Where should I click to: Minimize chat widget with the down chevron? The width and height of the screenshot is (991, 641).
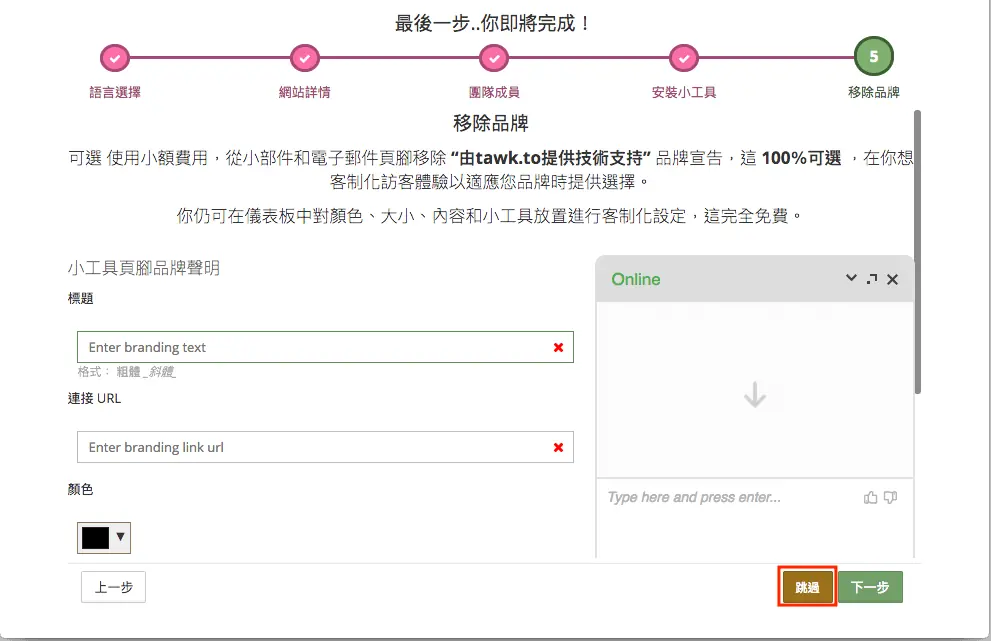coord(851,278)
